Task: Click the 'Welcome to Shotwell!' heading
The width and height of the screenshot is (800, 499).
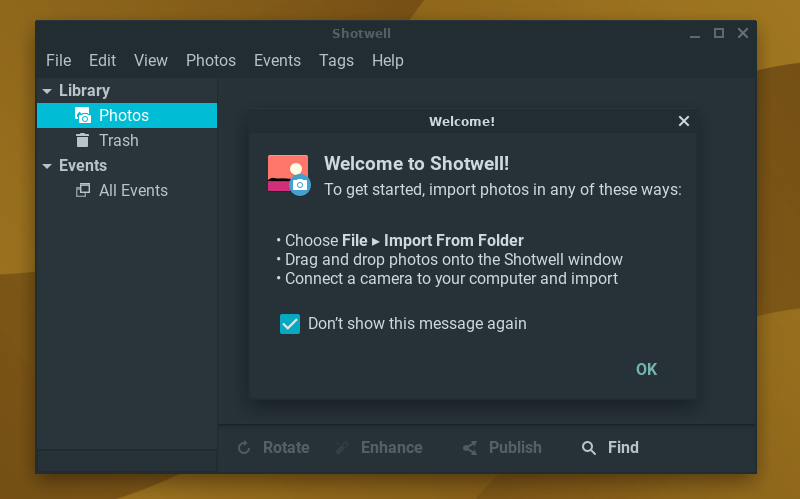Action: coord(416,164)
